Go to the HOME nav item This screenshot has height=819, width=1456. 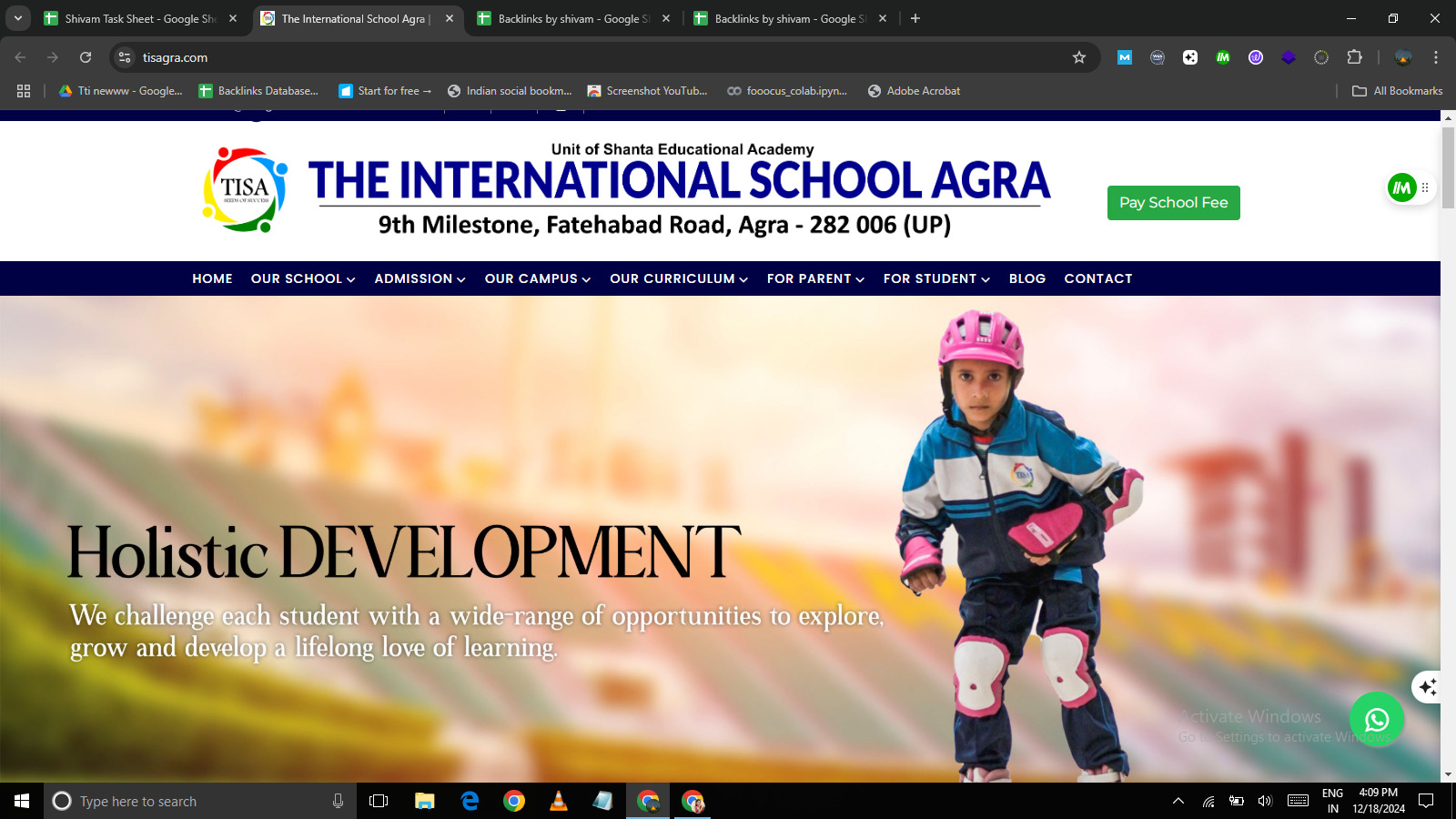[x=212, y=278]
